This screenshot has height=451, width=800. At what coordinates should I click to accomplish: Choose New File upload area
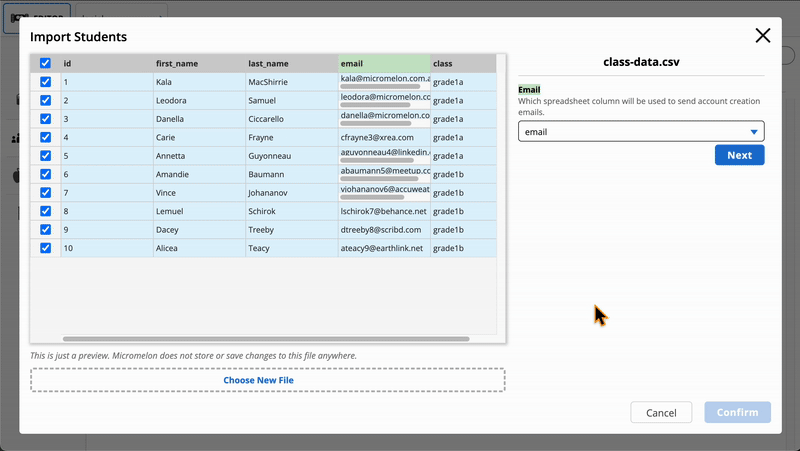pos(267,380)
